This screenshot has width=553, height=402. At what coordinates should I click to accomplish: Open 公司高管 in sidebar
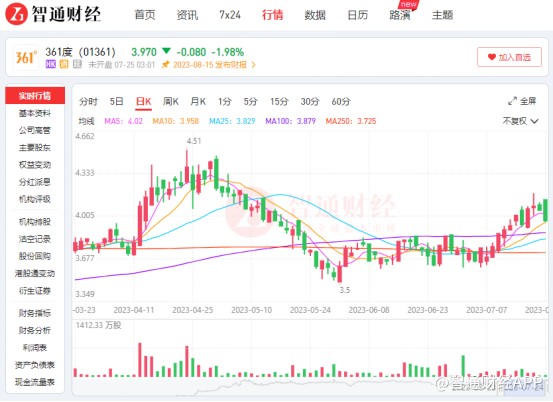pos(35,130)
